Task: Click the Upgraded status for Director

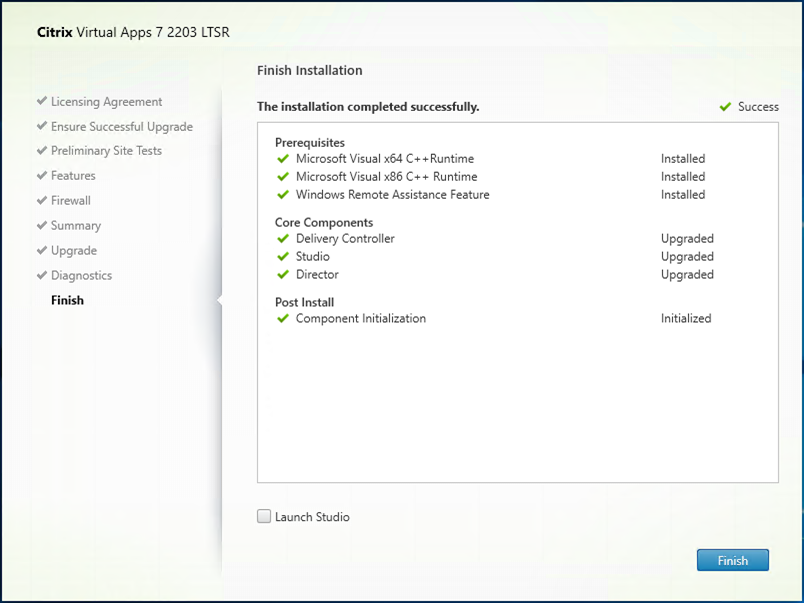Action: tap(687, 274)
